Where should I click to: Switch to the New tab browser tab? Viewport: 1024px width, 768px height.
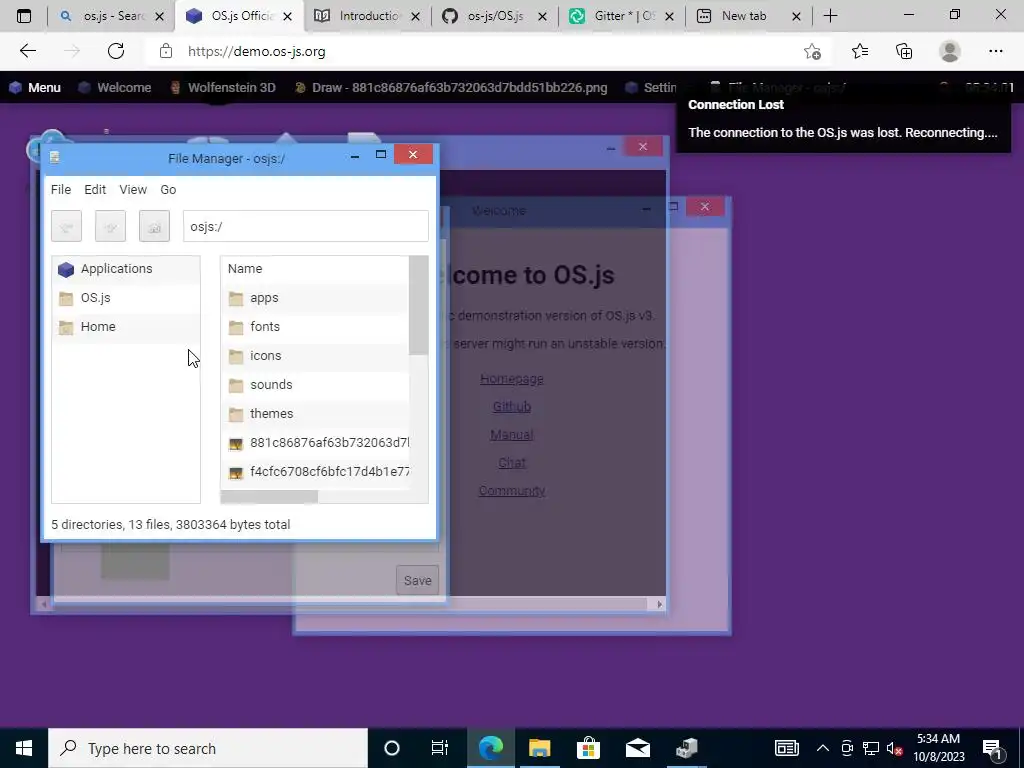click(749, 16)
